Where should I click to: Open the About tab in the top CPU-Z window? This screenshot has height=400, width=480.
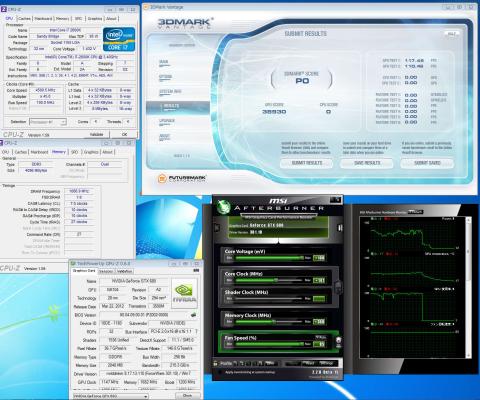[x=111, y=19]
